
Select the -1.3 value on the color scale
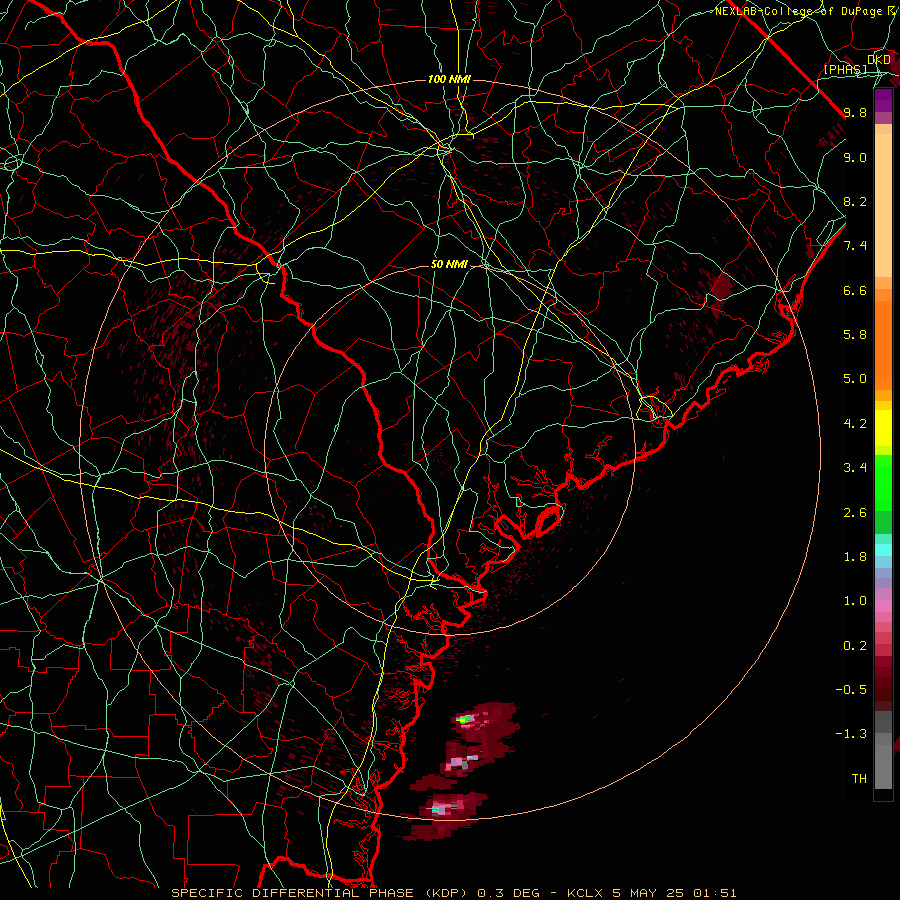pyautogui.click(x=851, y=734)
